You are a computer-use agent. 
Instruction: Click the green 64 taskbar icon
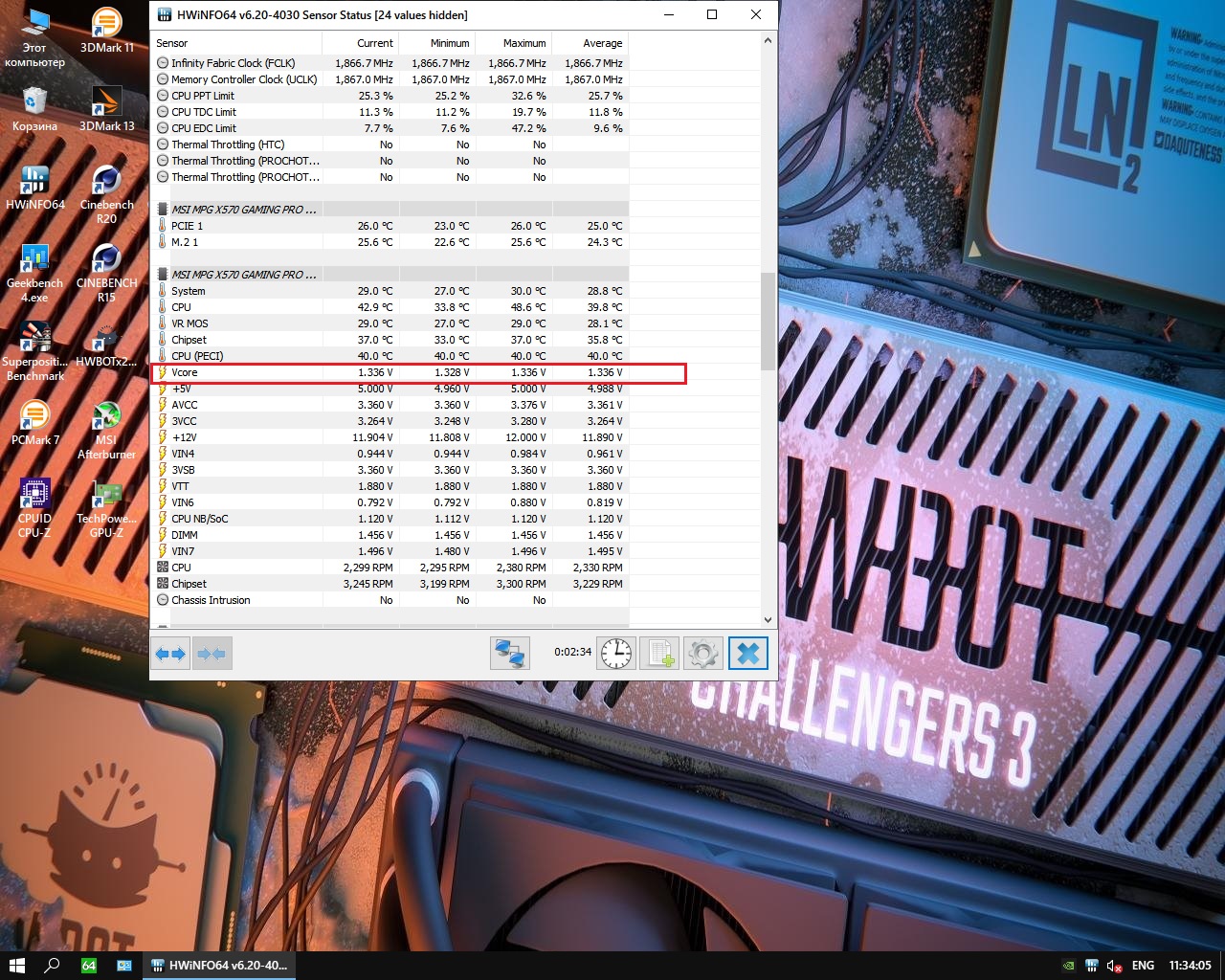pyautogui.click(x=89, y=966)
